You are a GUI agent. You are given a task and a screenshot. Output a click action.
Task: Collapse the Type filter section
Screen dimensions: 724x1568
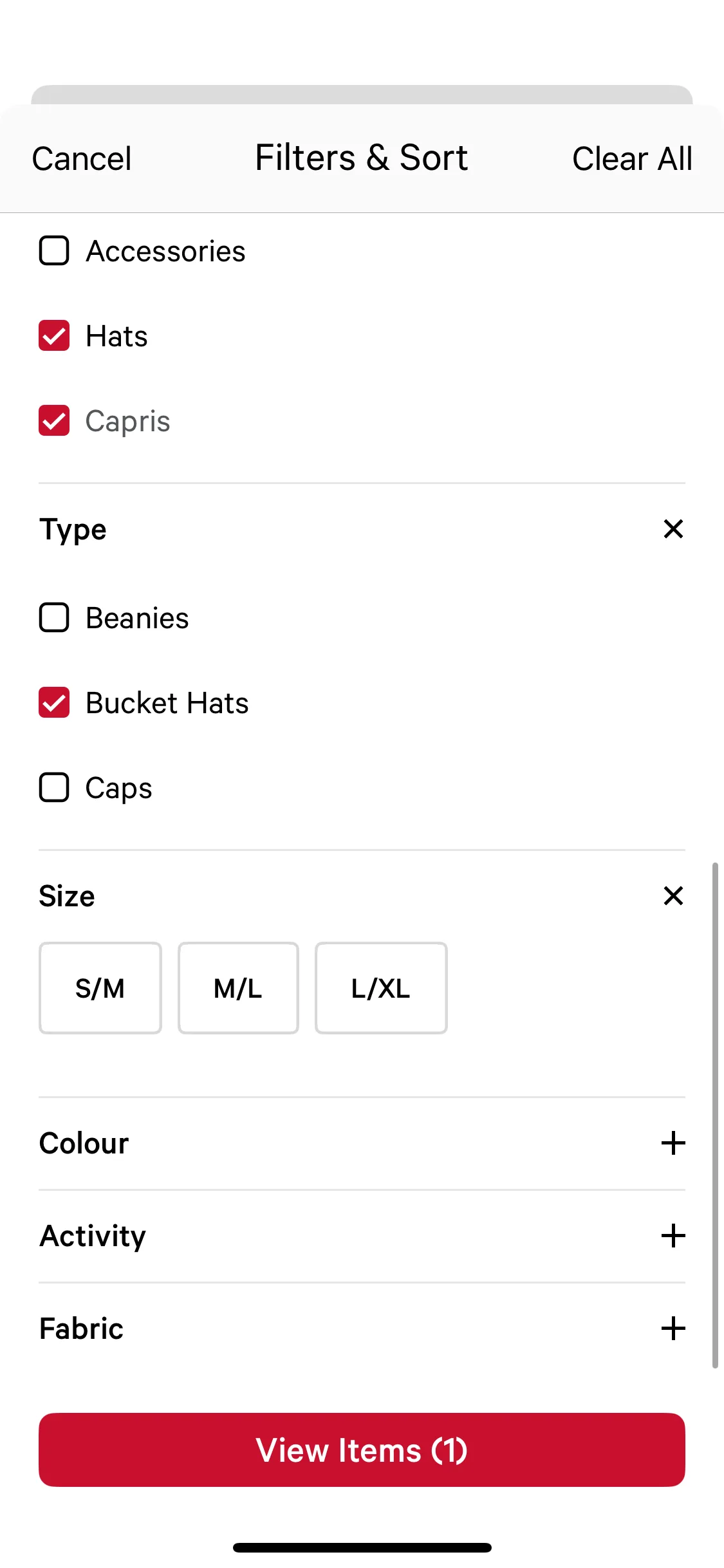click(673, 529)
